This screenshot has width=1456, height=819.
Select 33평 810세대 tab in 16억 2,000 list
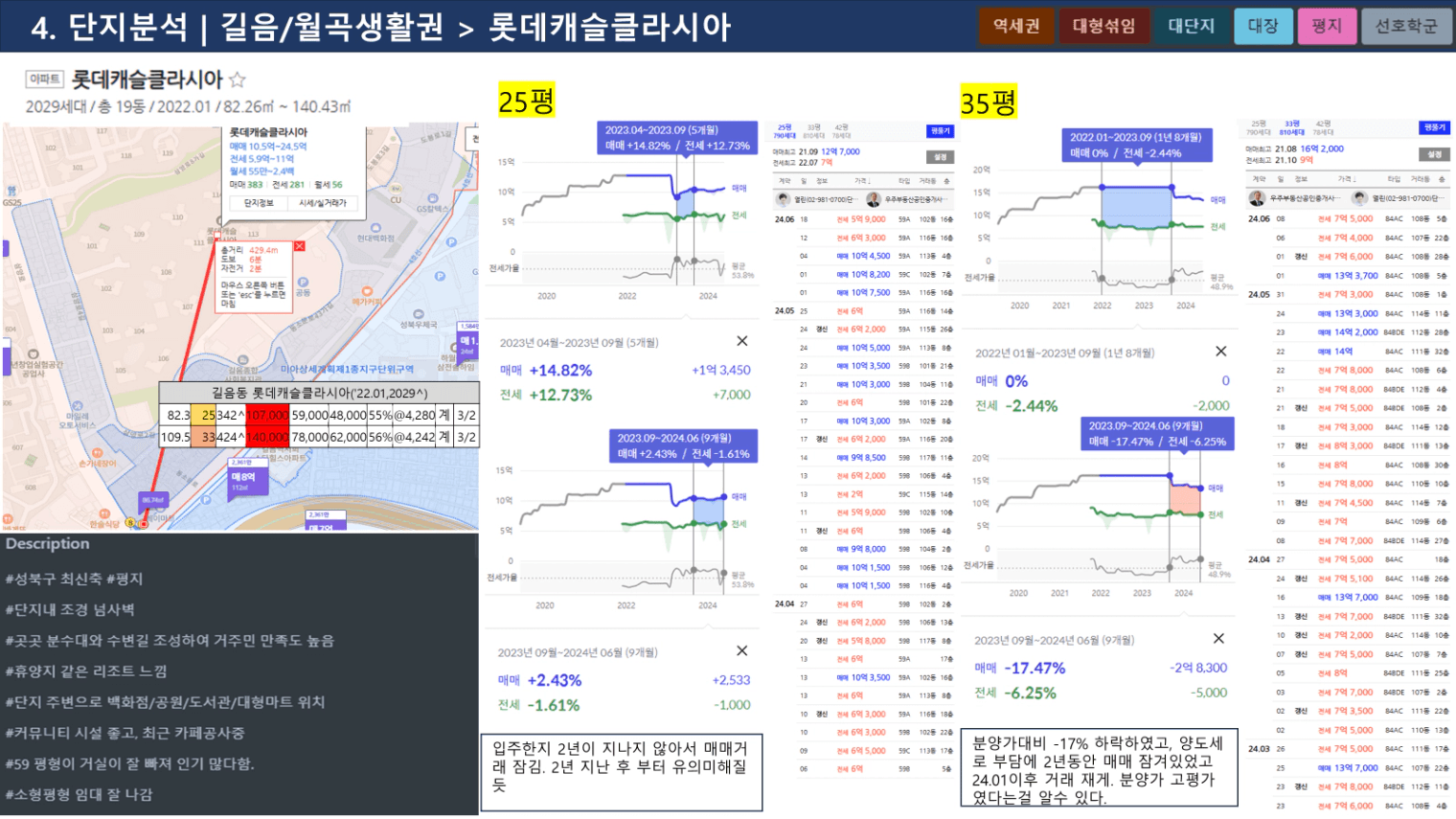[x=1290, y=127]
